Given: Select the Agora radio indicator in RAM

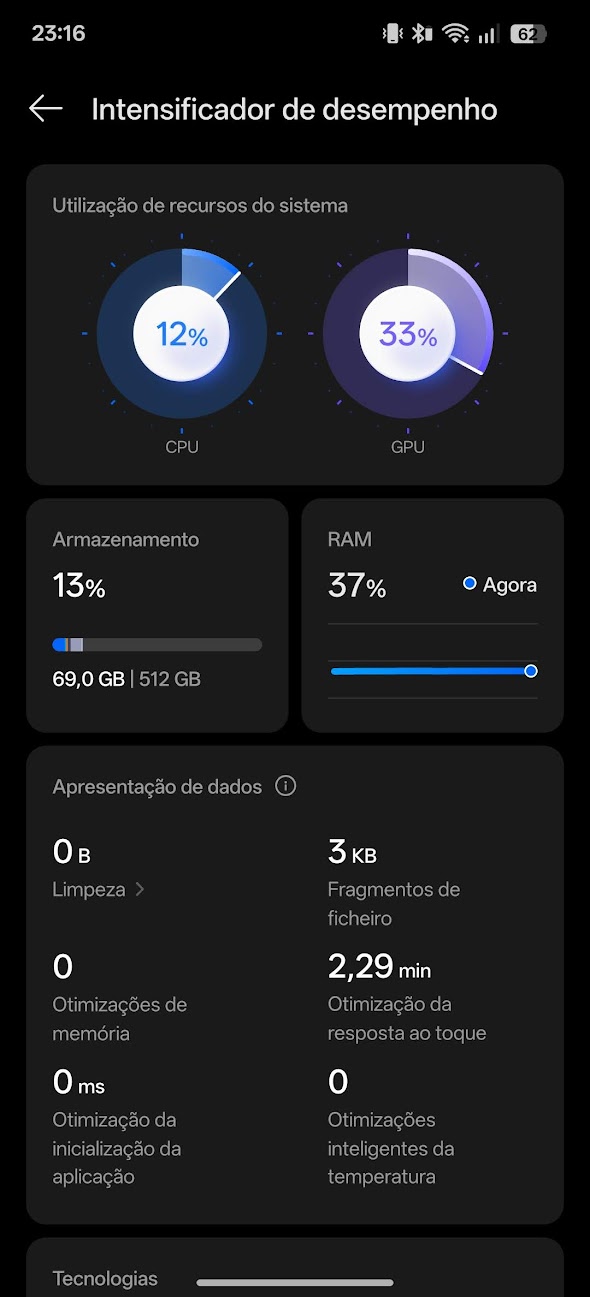Looking at the screenshot, I should point(469,584).
